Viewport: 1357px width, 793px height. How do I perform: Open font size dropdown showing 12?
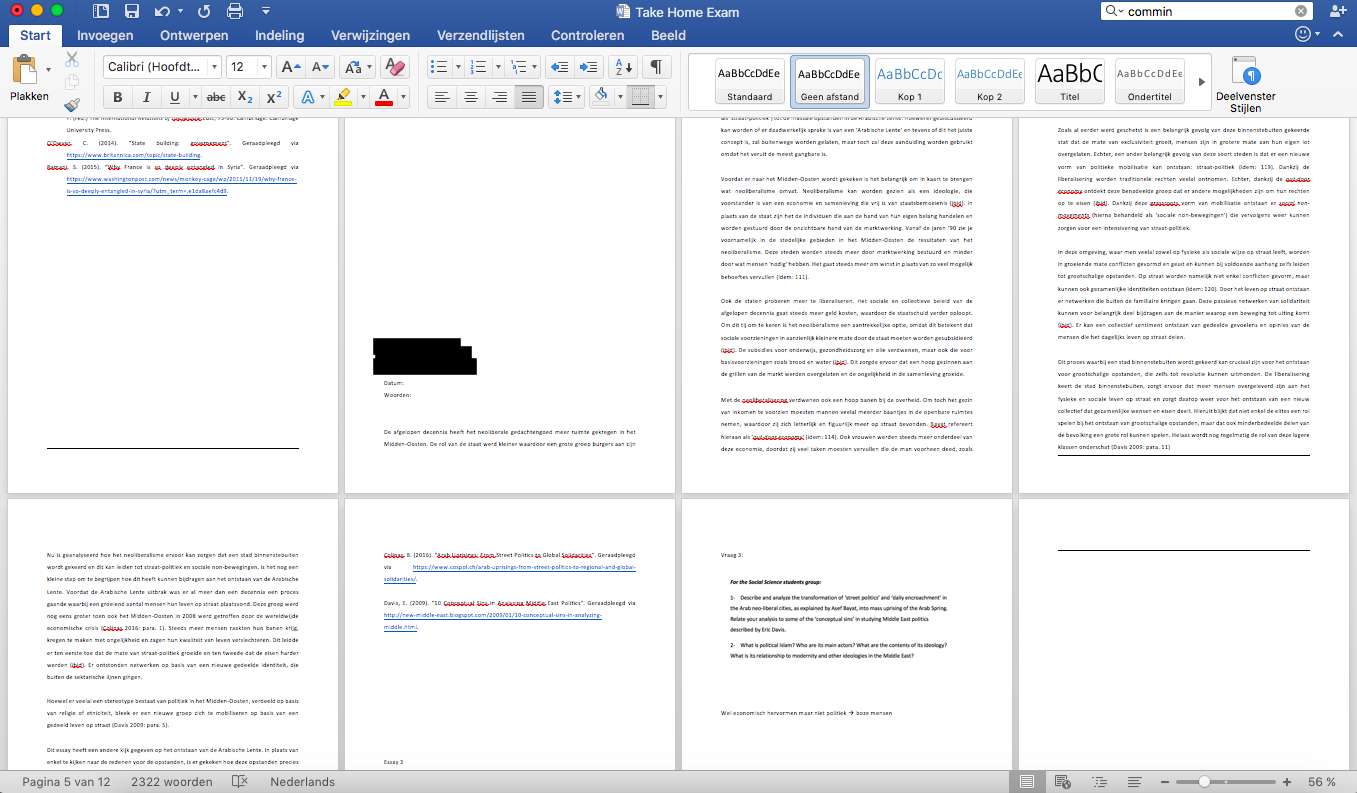[262, 67]
